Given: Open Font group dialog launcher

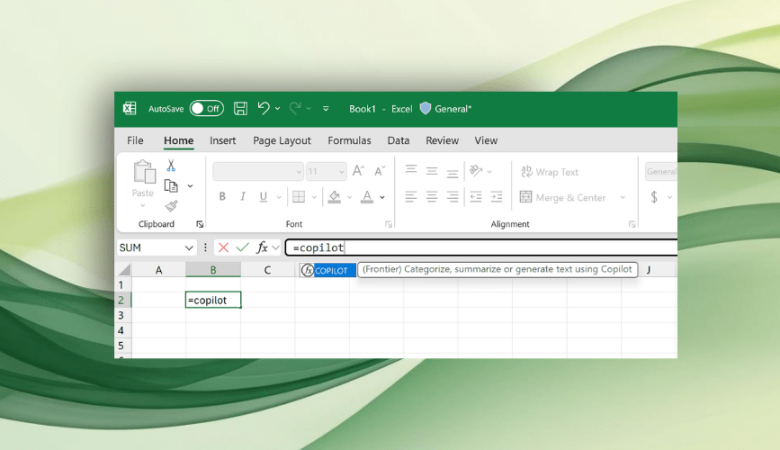Looking at the screenshot, I should click(388, 225).
